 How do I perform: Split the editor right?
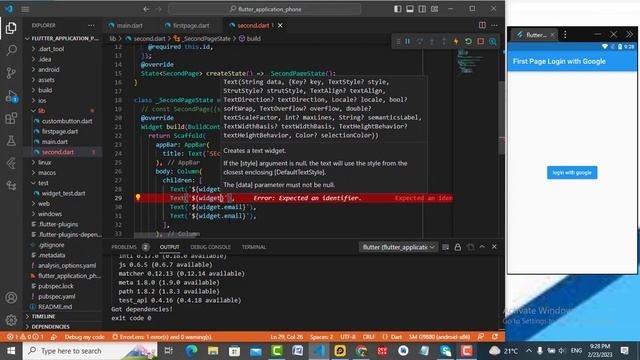tap(482, 25)
